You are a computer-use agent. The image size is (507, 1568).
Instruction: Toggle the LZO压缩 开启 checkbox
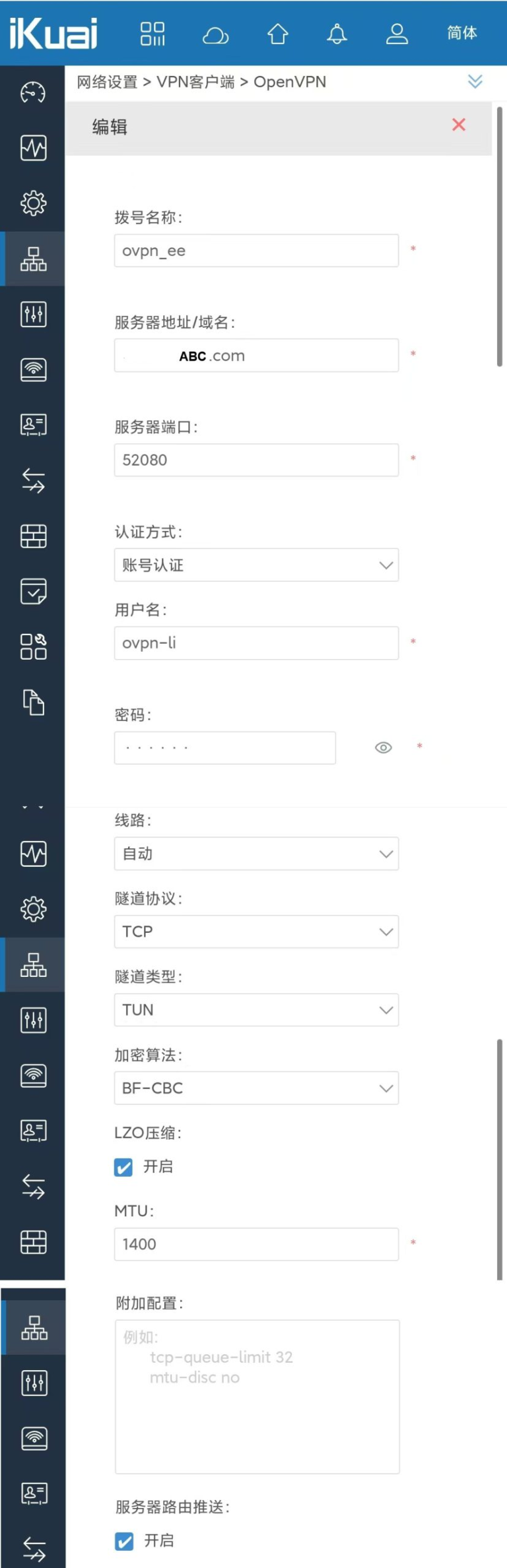pyautogui.click(x=123, y=1167)
